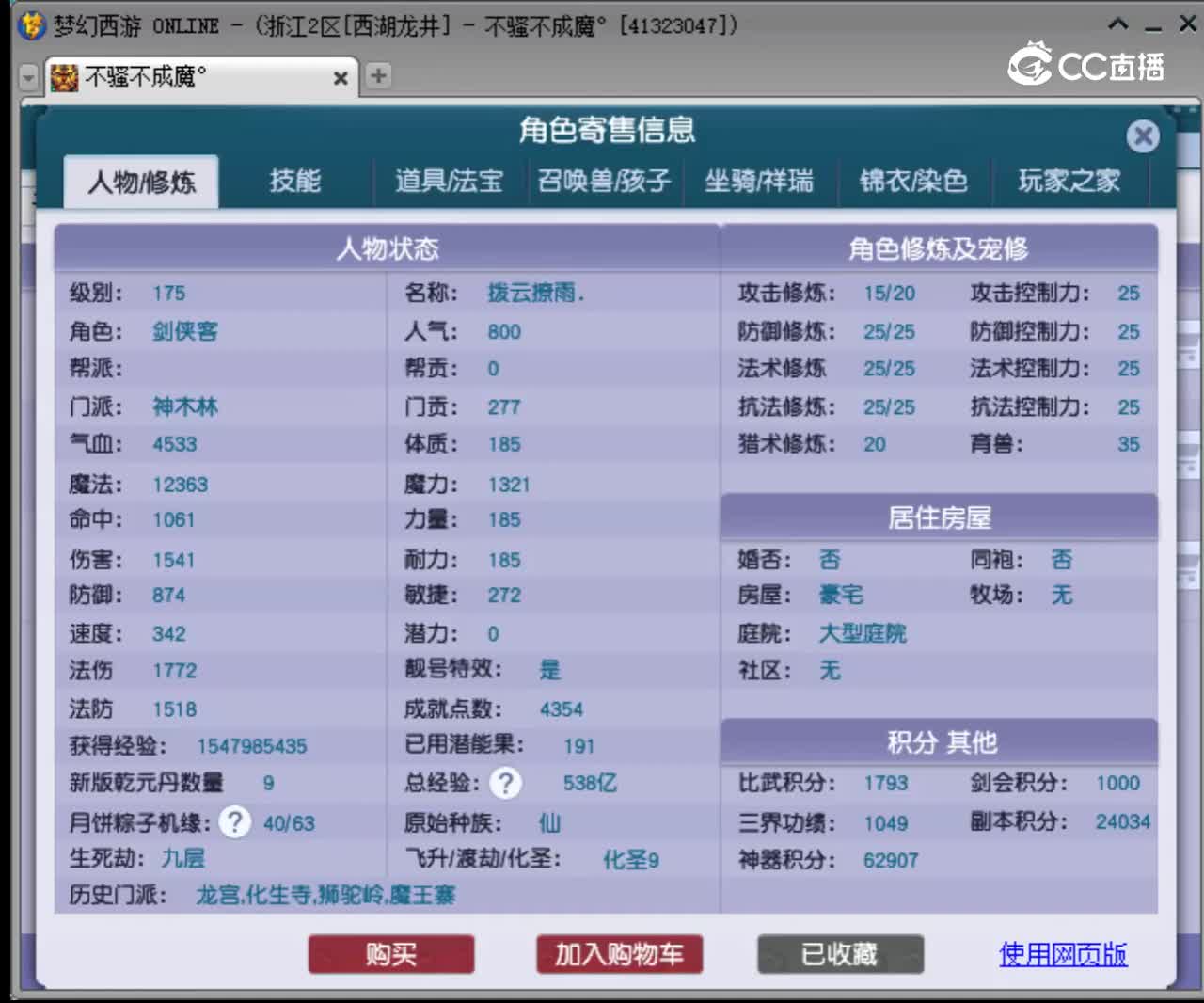Screen dimensions: 1204x1003
Task: Collapse window with the up-arrow title button
Action: click(1117, 24)
